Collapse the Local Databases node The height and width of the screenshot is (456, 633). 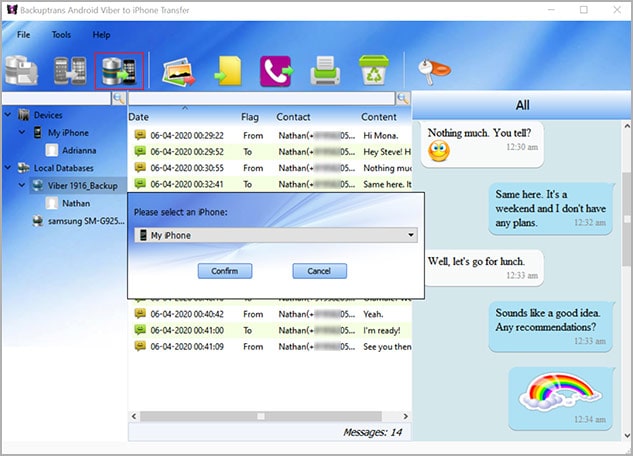[8, 167]
